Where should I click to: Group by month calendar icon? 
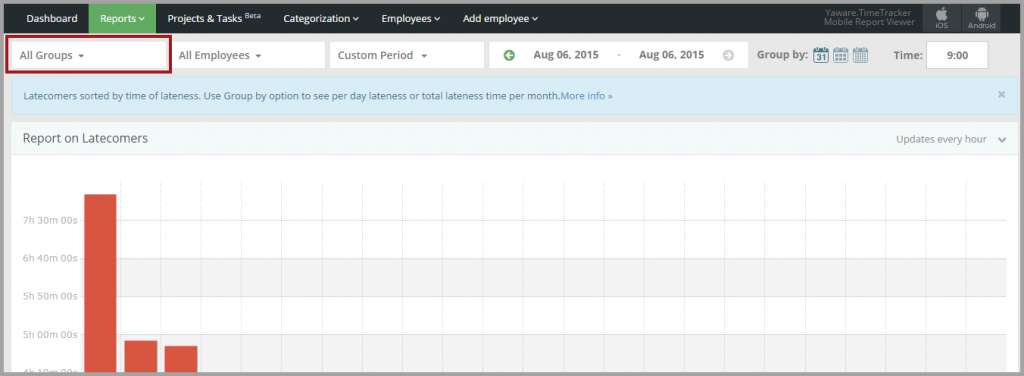861,55
